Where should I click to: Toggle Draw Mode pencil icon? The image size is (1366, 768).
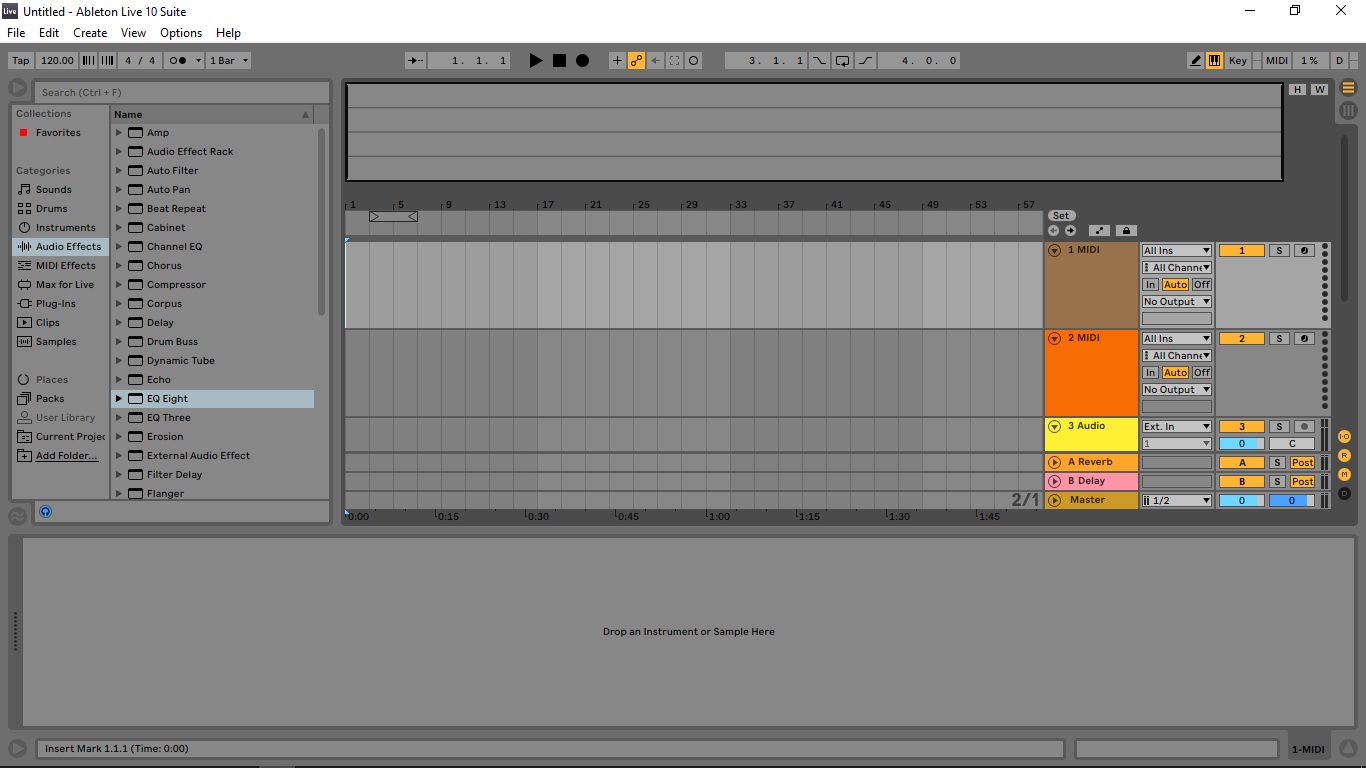1195,61
